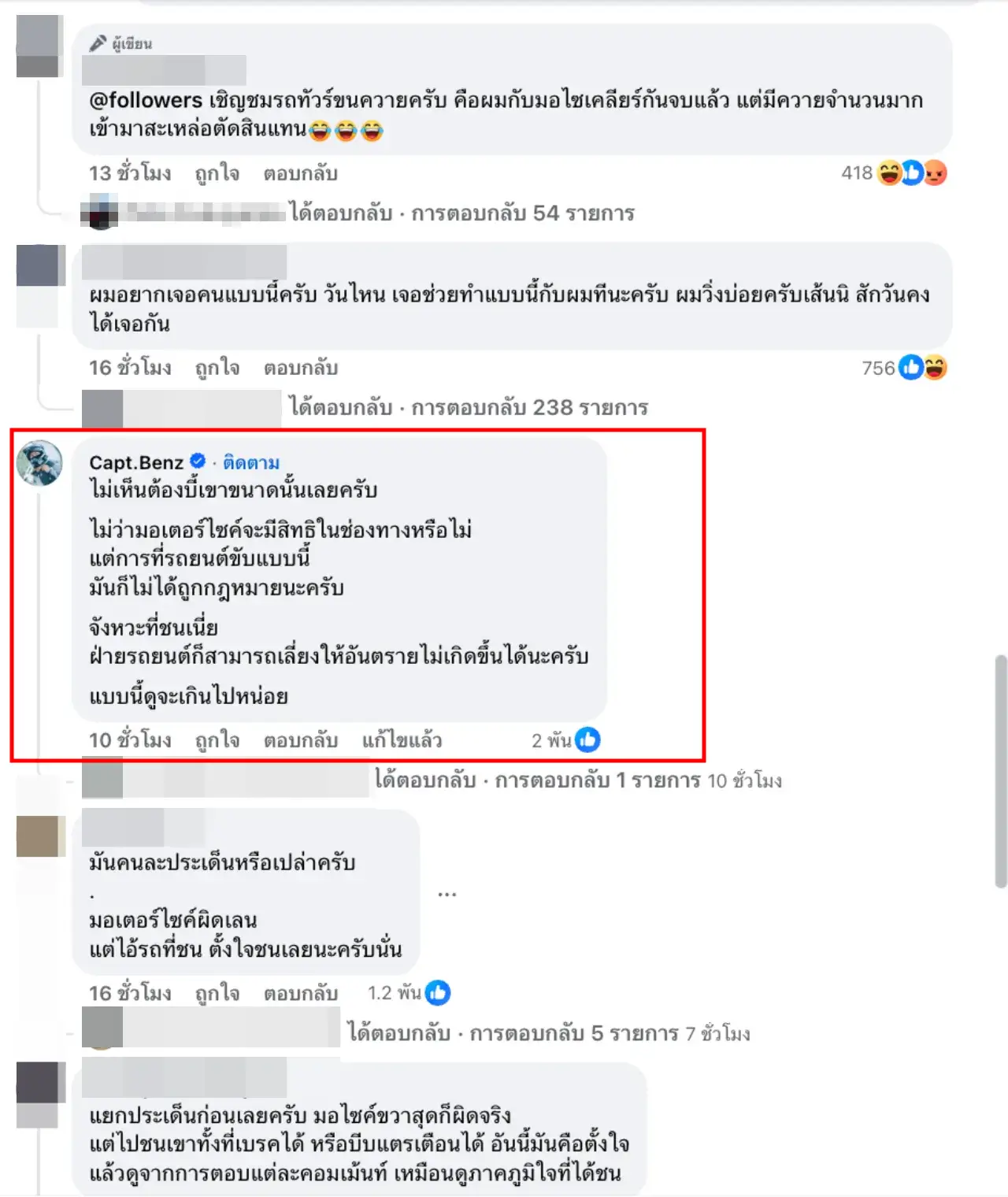Click the pencil author icon at top
1008x1197 pixels.
tap(98, 43)
